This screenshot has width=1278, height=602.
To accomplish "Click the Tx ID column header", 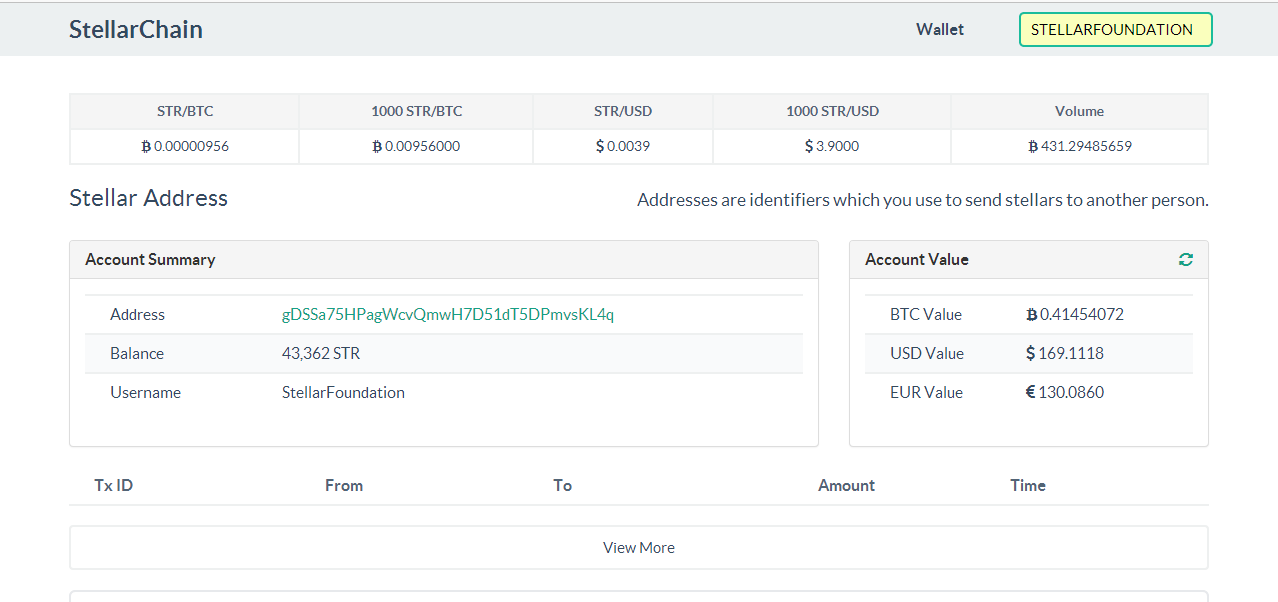I will pyautogui.click(x=114, y=486).
